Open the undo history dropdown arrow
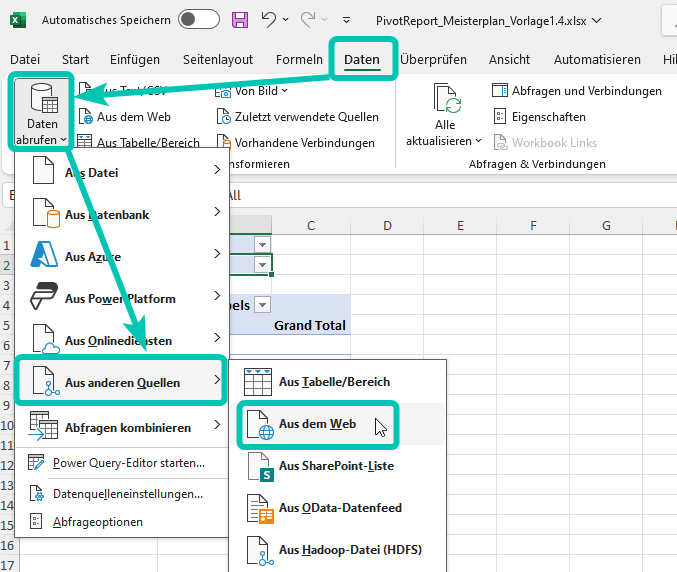This screenshot has width=677, height=572. 285,20
